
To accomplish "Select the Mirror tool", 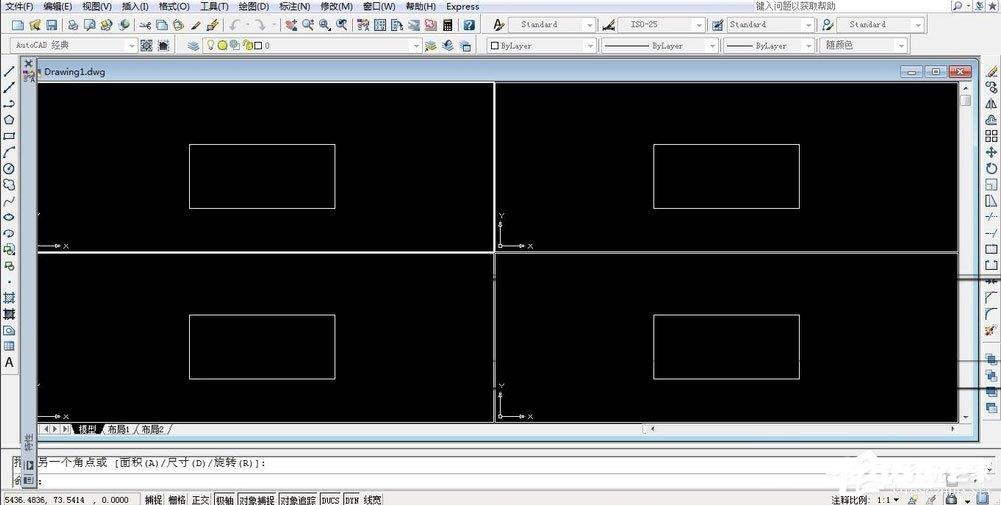I will tap(991, 103).
